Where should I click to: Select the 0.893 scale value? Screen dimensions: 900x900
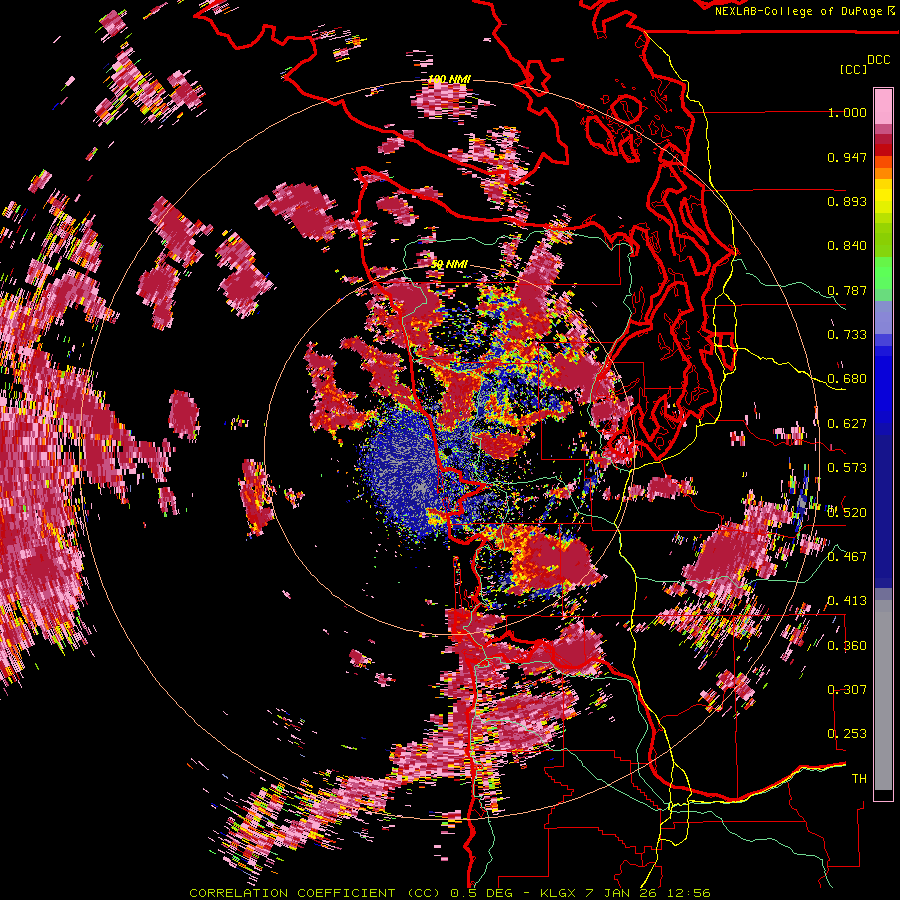pyautogui.click(x=847, y=201)
